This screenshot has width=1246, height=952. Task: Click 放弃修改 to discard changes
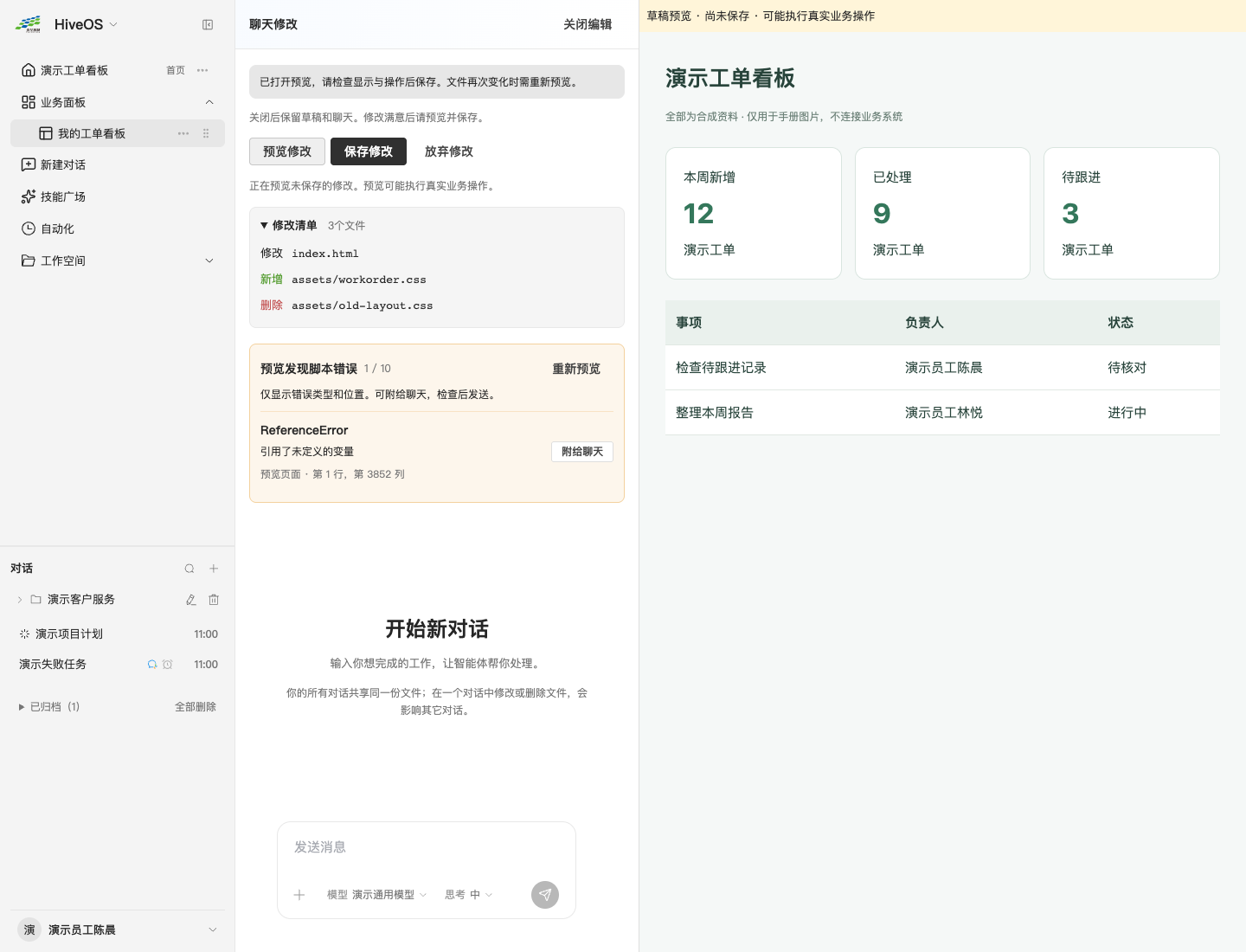[x=449, y=151]
